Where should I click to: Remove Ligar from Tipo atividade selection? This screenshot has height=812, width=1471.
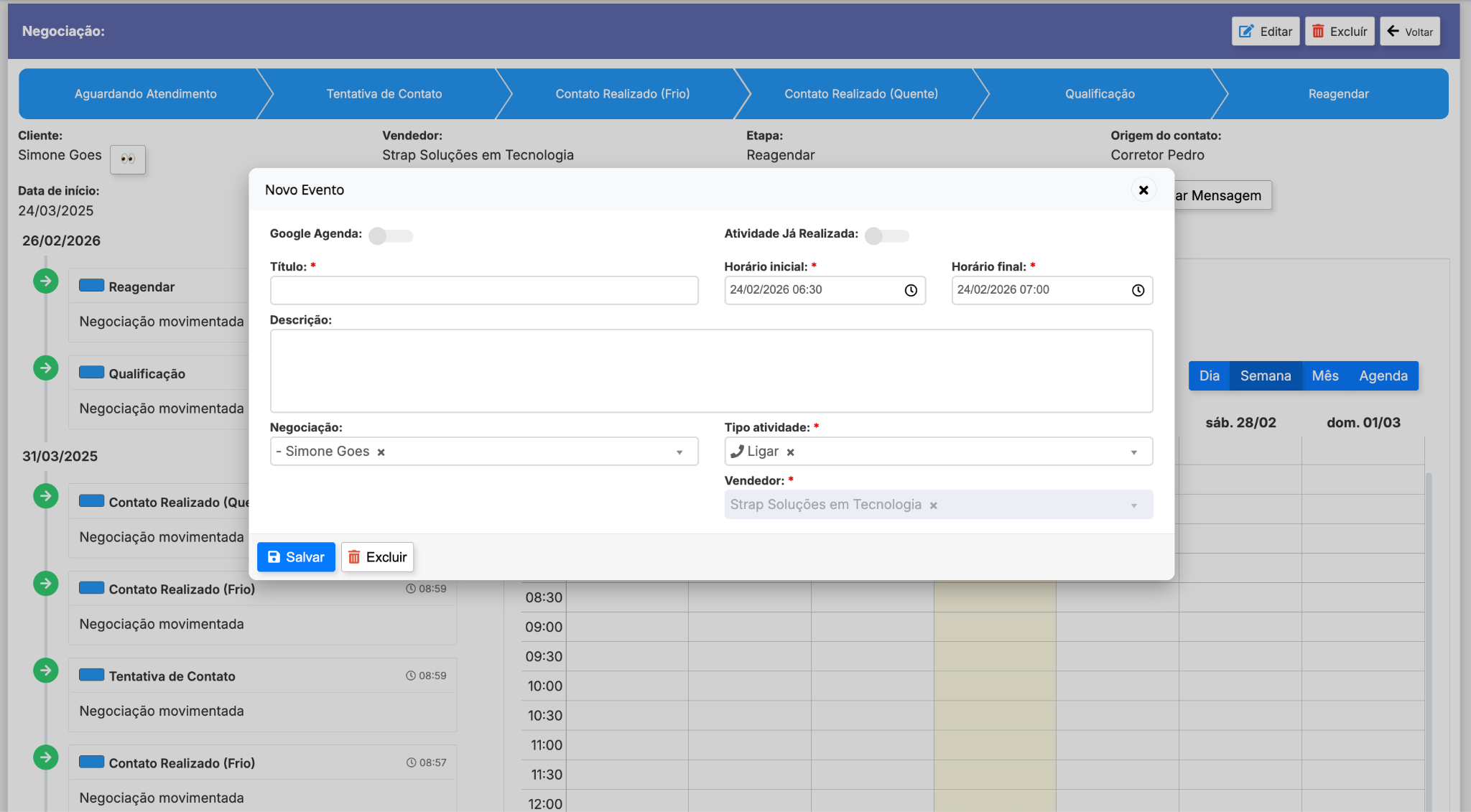790,452
